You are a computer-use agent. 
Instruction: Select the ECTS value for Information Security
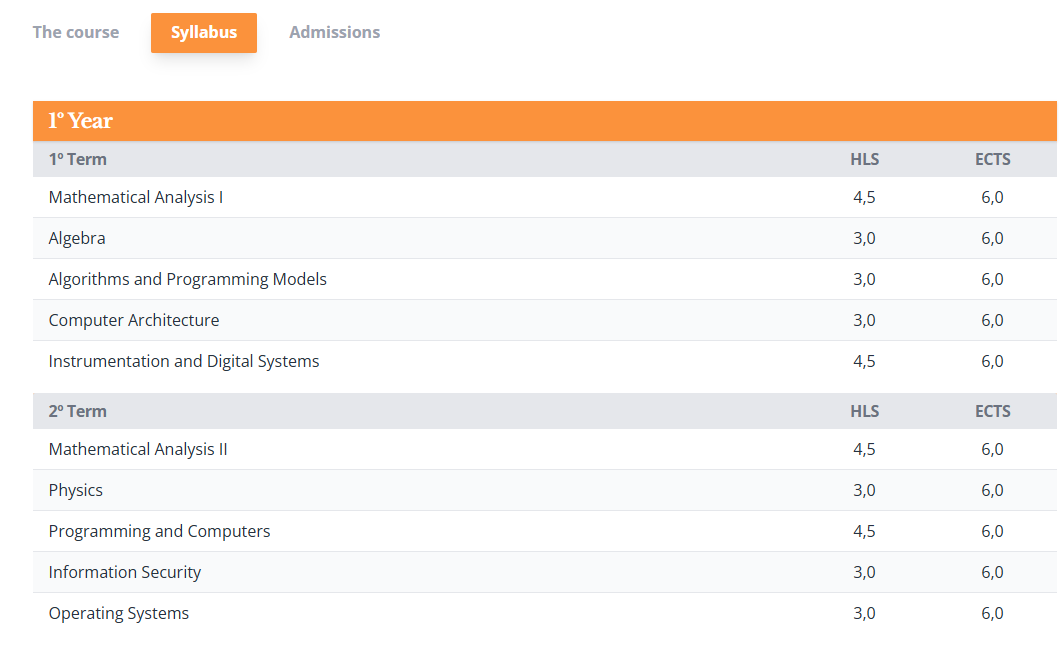(x=992, y=573)
